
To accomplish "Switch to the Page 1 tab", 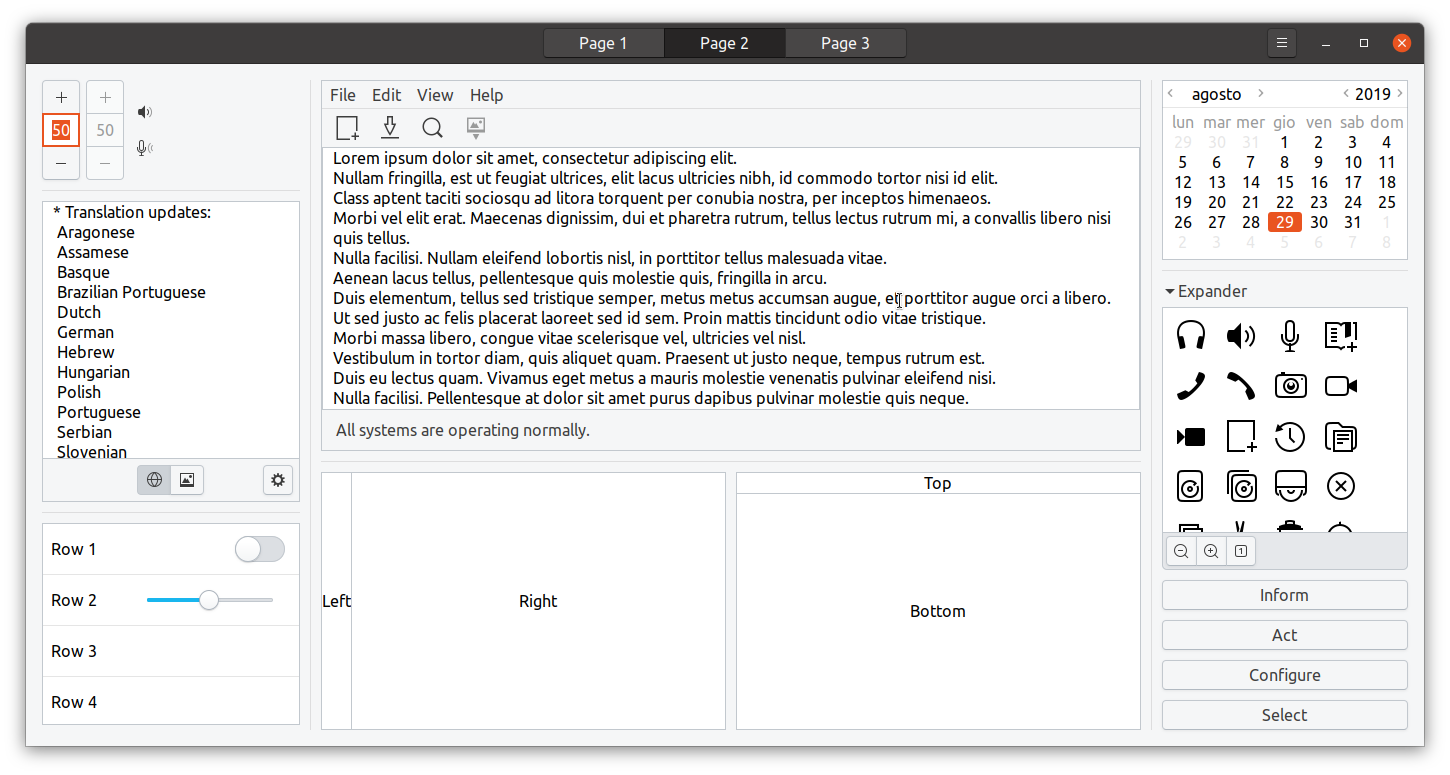I will (x=603, y=43).
